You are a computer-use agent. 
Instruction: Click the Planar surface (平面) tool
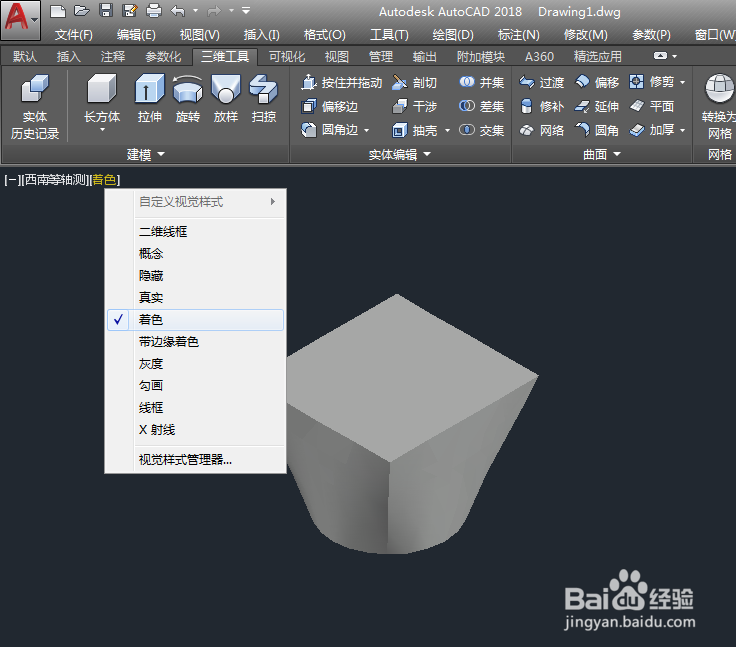click(x=652, y=107)
